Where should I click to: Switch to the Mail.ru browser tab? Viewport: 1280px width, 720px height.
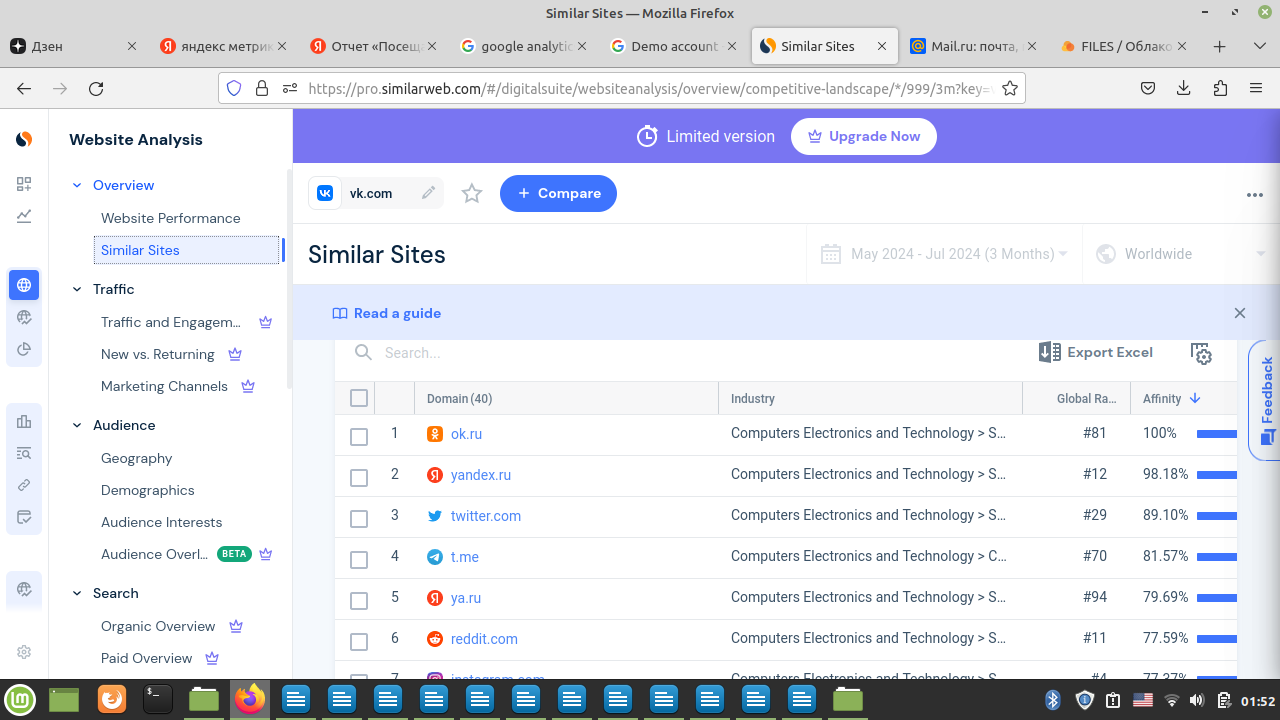coord(973,46)
